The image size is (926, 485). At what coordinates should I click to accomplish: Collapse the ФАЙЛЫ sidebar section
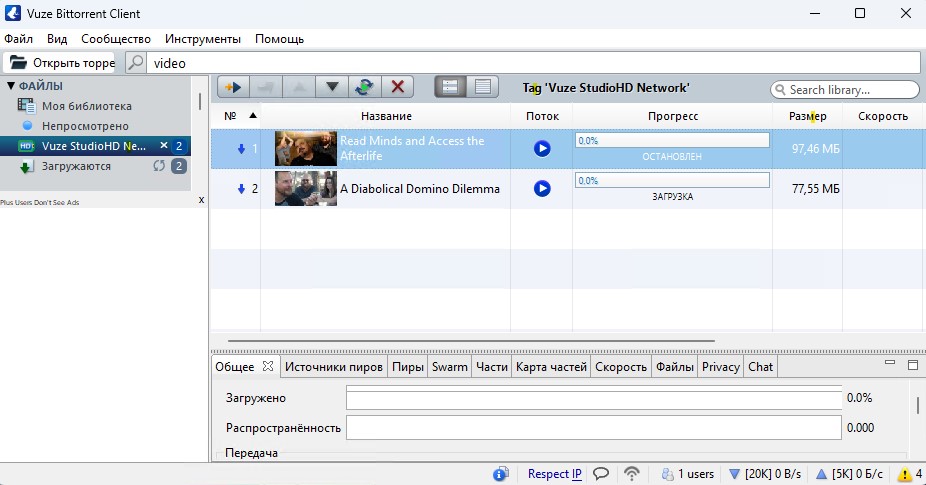pos(11,86)
